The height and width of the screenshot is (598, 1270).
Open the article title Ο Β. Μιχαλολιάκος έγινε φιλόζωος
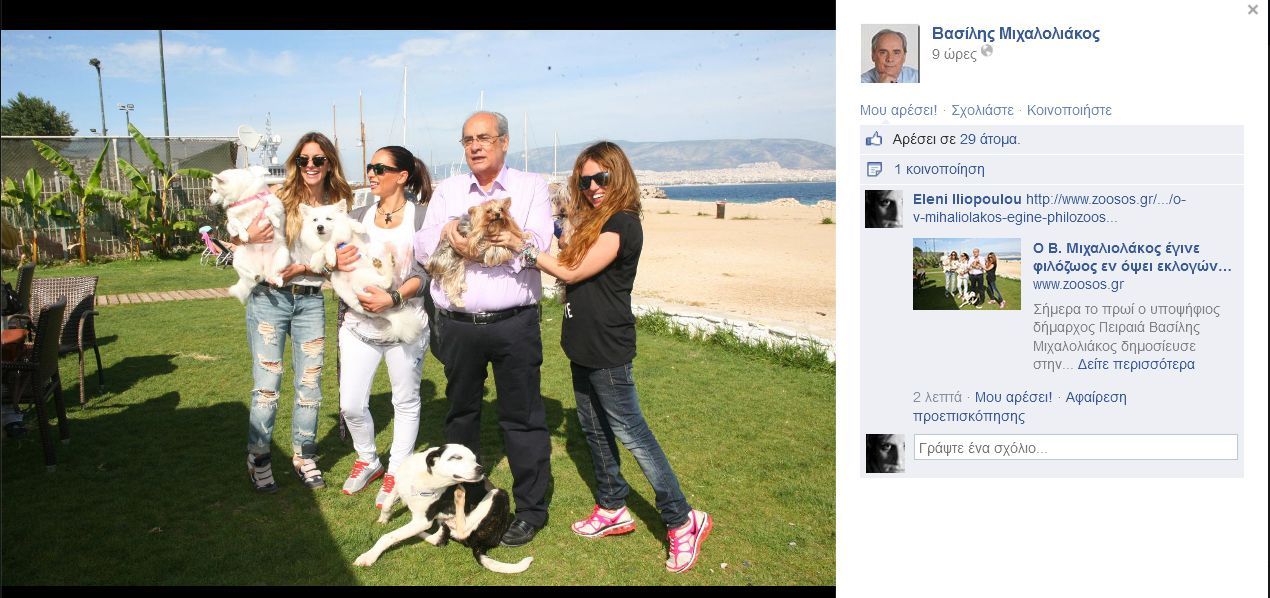1132,257
